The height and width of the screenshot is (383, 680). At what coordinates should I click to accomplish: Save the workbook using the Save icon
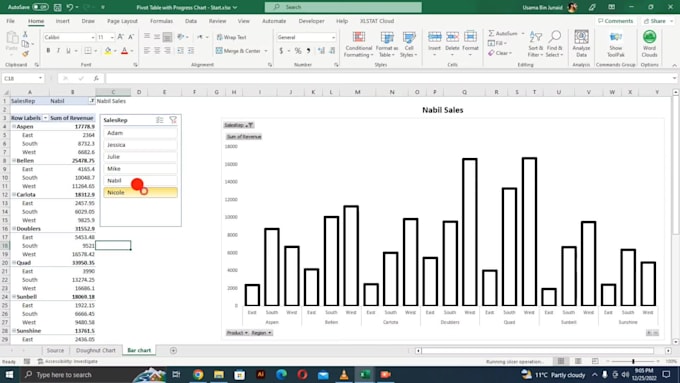pyautogui.click(x=58, y=7)
